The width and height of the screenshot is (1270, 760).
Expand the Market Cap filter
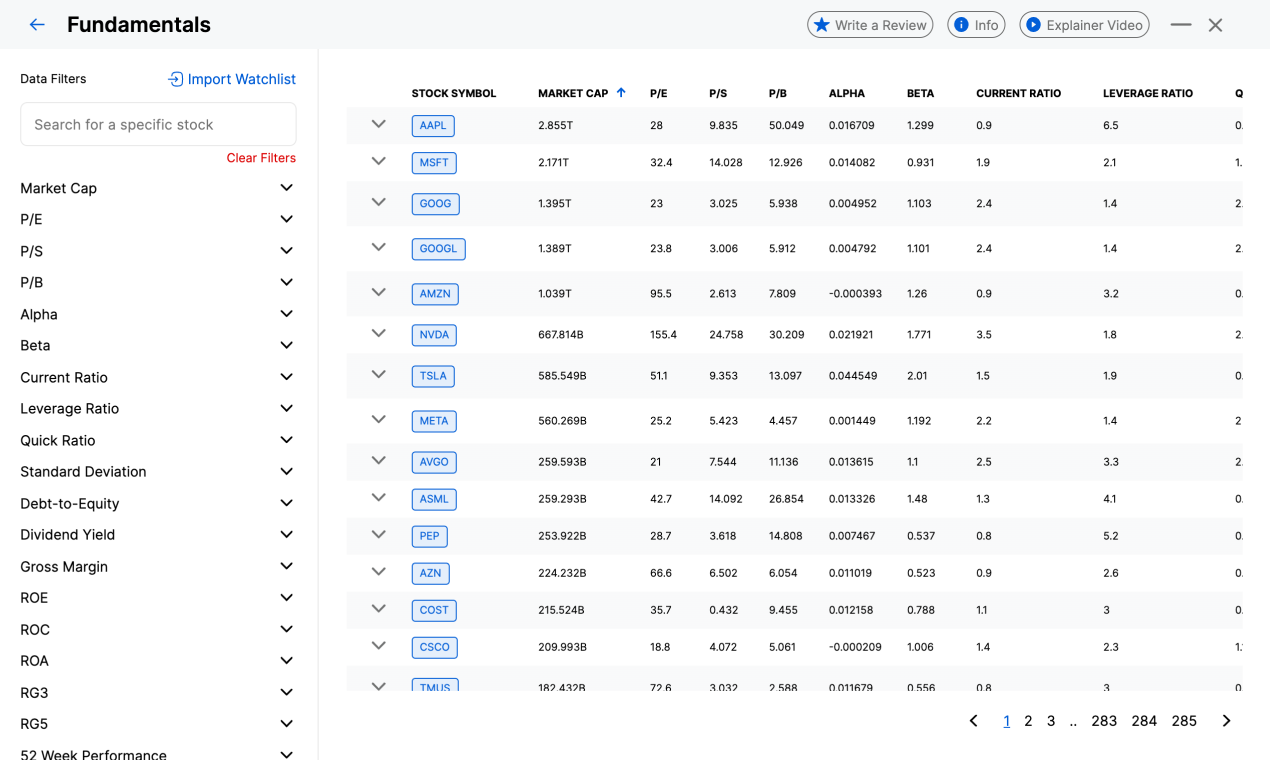158,188
